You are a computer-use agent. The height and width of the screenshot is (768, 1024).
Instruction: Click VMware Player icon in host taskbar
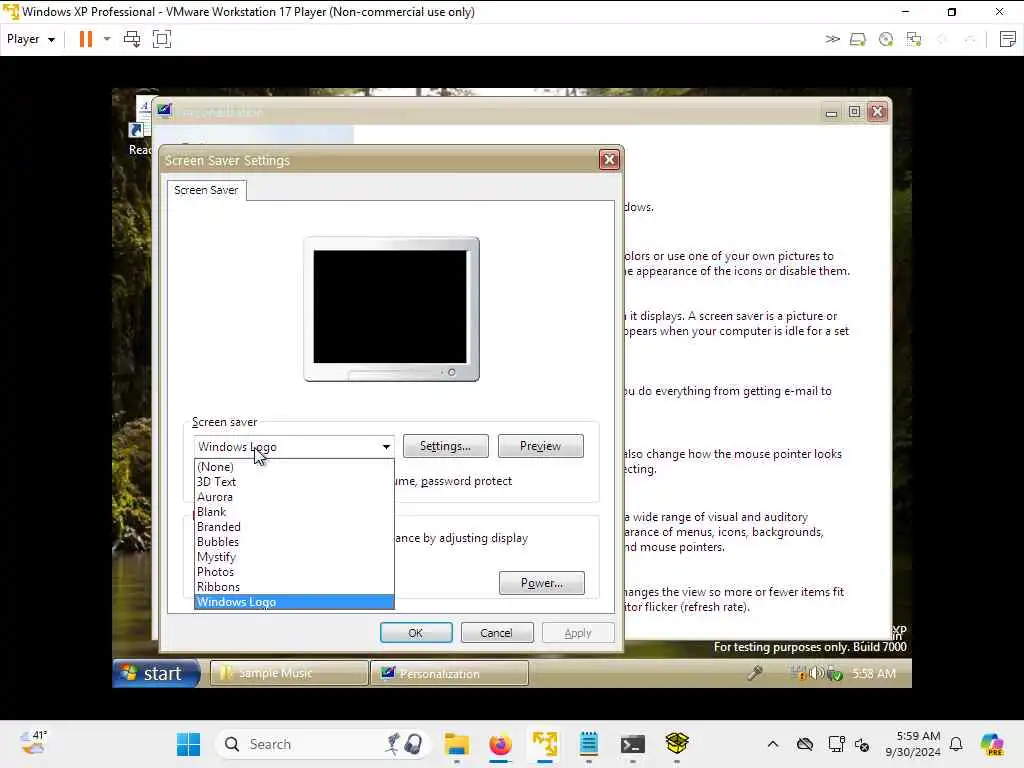(x=545, y=744)
